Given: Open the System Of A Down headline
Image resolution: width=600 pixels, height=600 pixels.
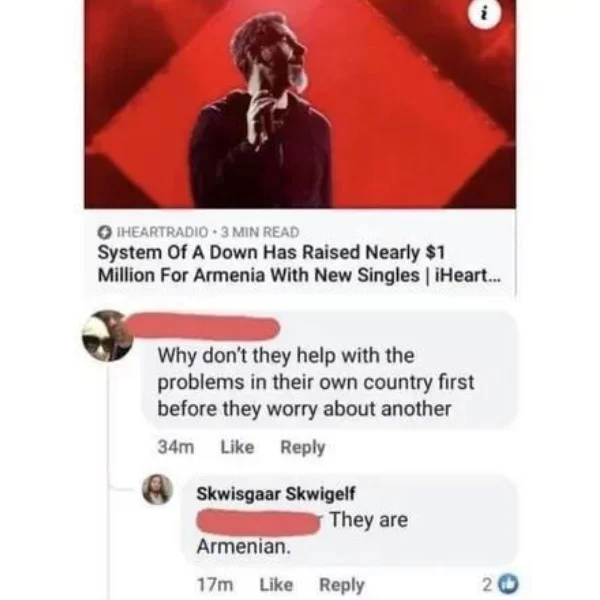Looking at the screenshot, I should (x=299, y=264).
